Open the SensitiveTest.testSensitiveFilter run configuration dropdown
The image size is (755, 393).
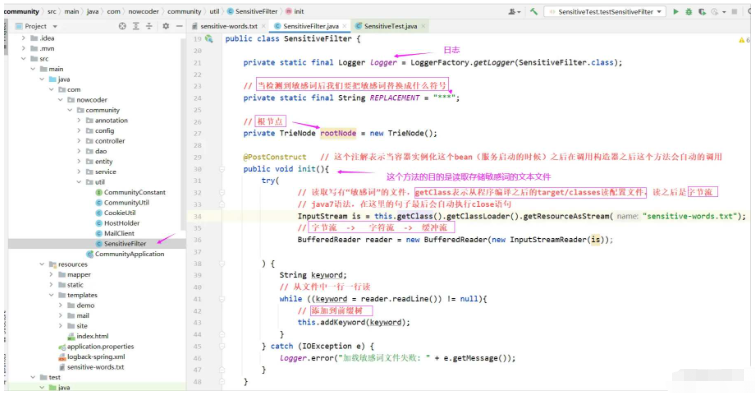pos(604,12)
